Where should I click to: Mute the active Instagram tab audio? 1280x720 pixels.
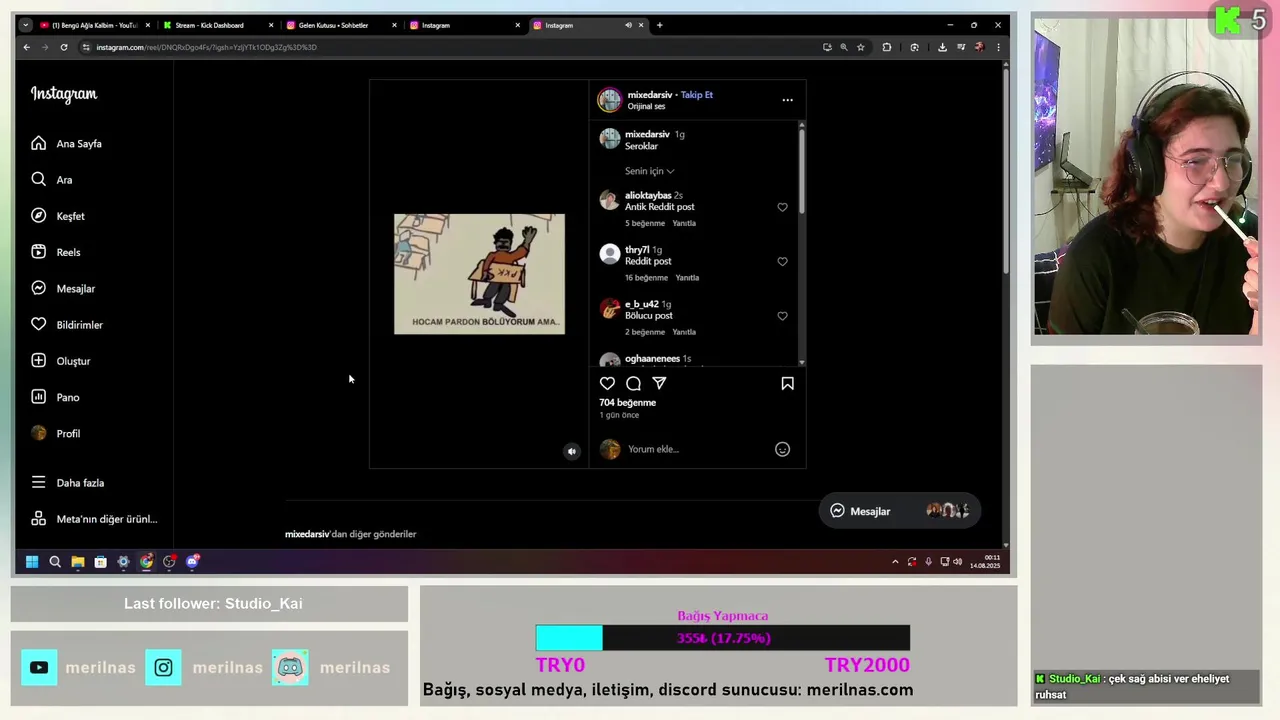[628, 25]
